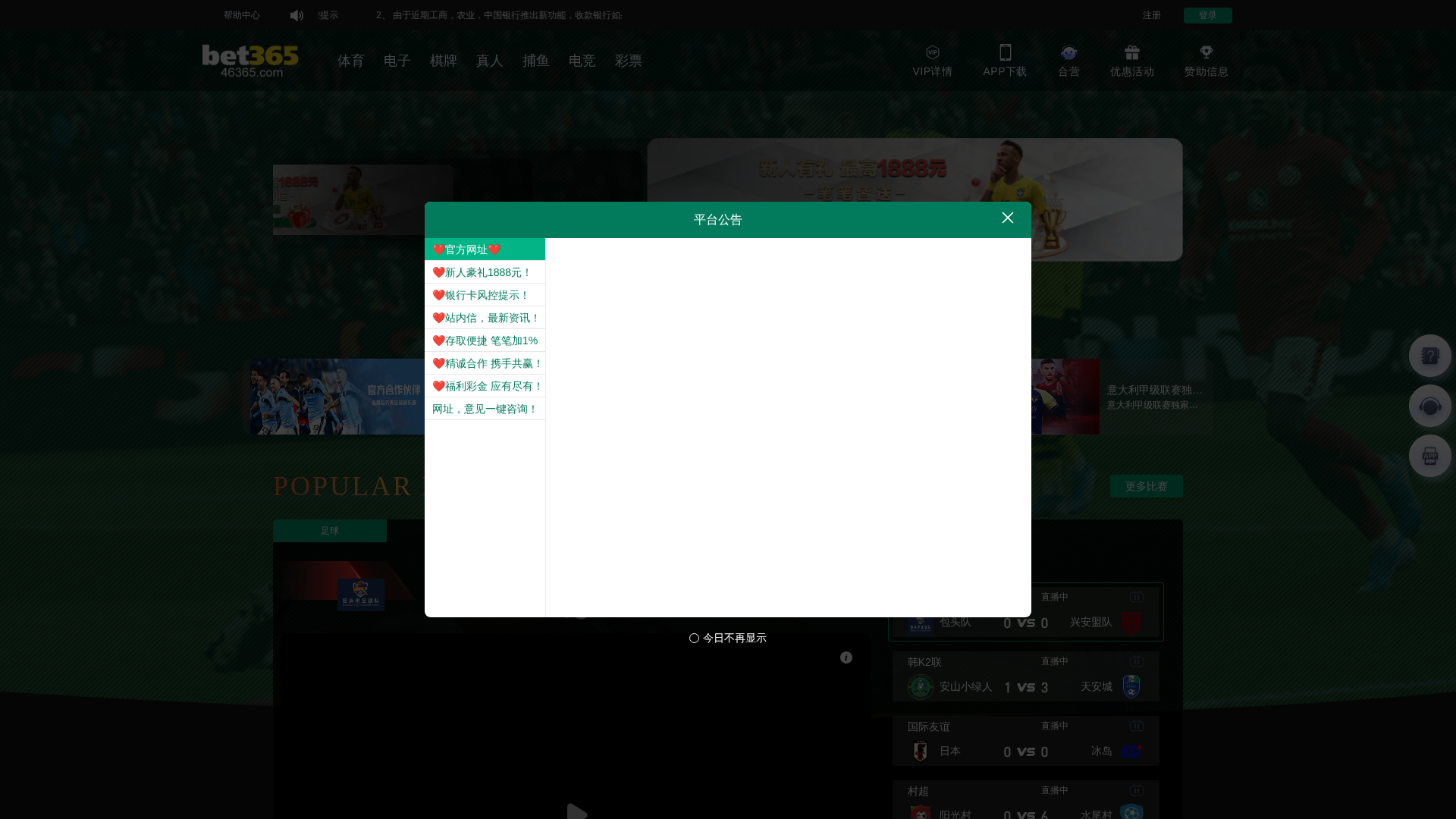Open the 站内信，最新资讯 announcement

[485, 318]
